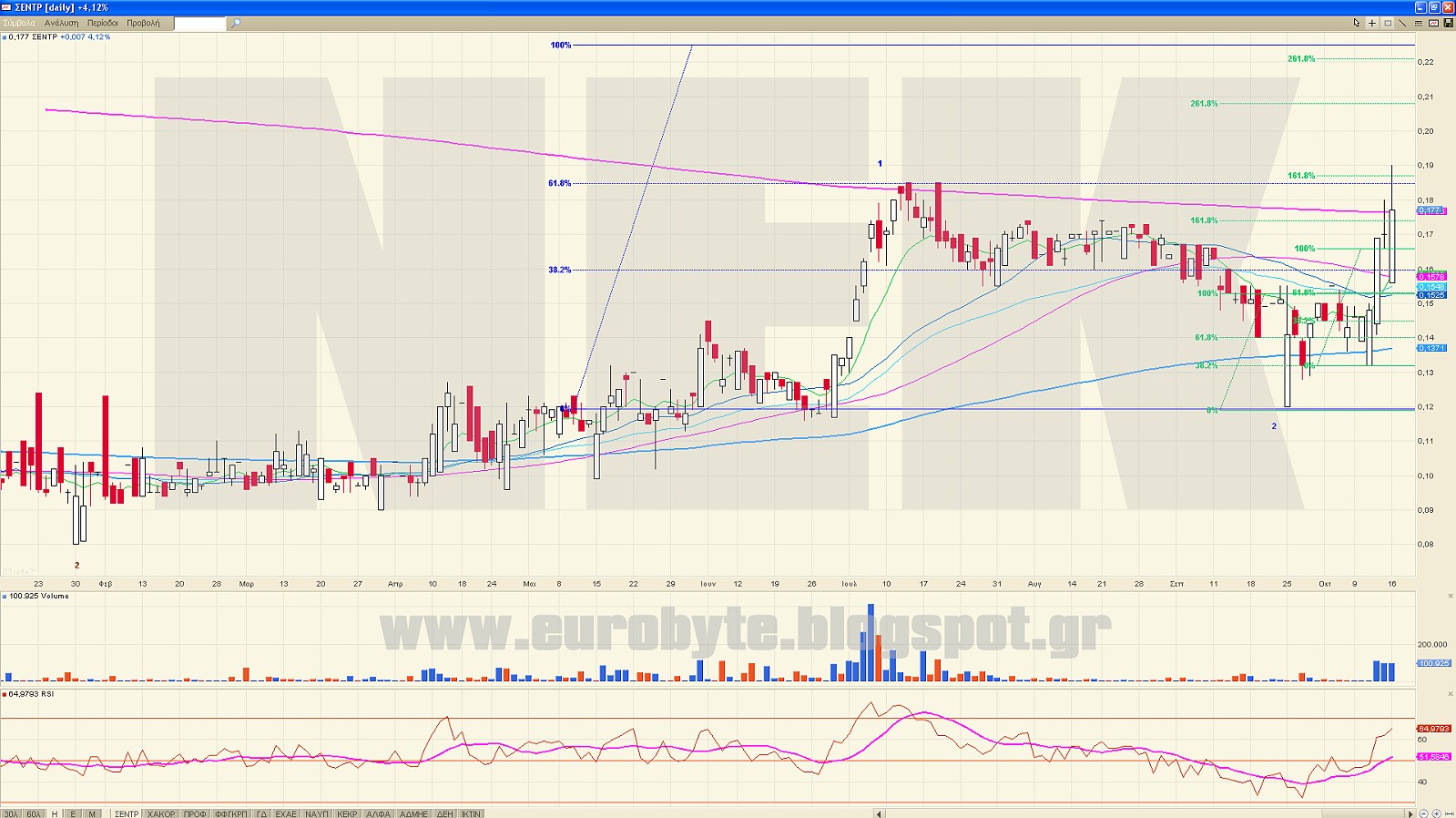Switch to the ΔΕΗ symbol tab
Viewport: 1456px width, 818px height.
444,813
